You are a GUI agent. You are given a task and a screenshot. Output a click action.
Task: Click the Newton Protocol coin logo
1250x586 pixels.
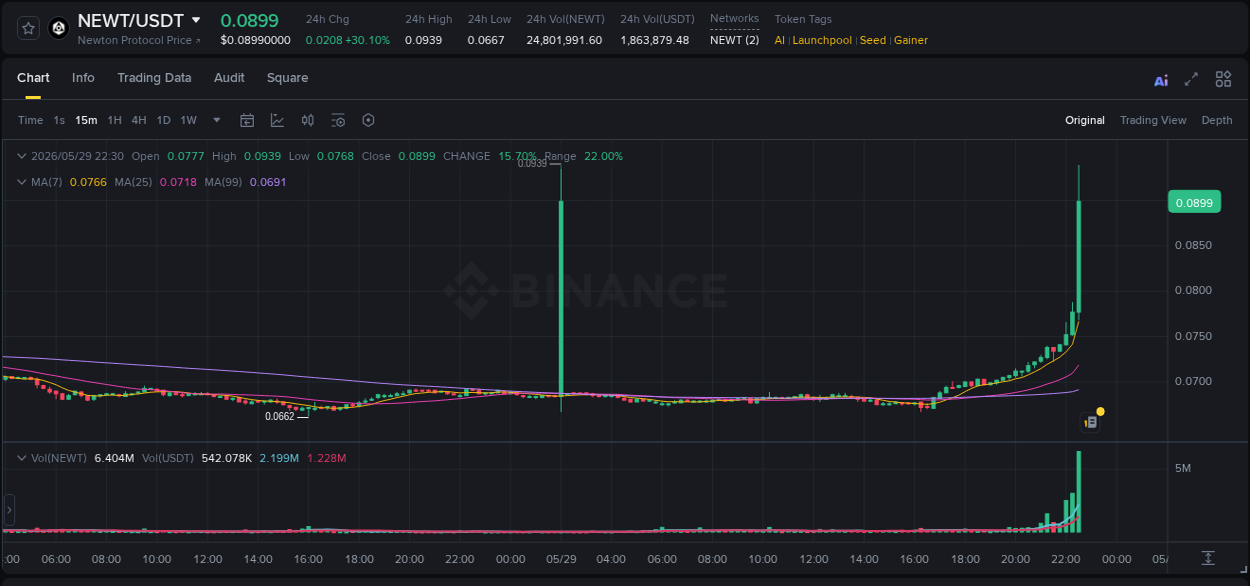pos(58,28)
